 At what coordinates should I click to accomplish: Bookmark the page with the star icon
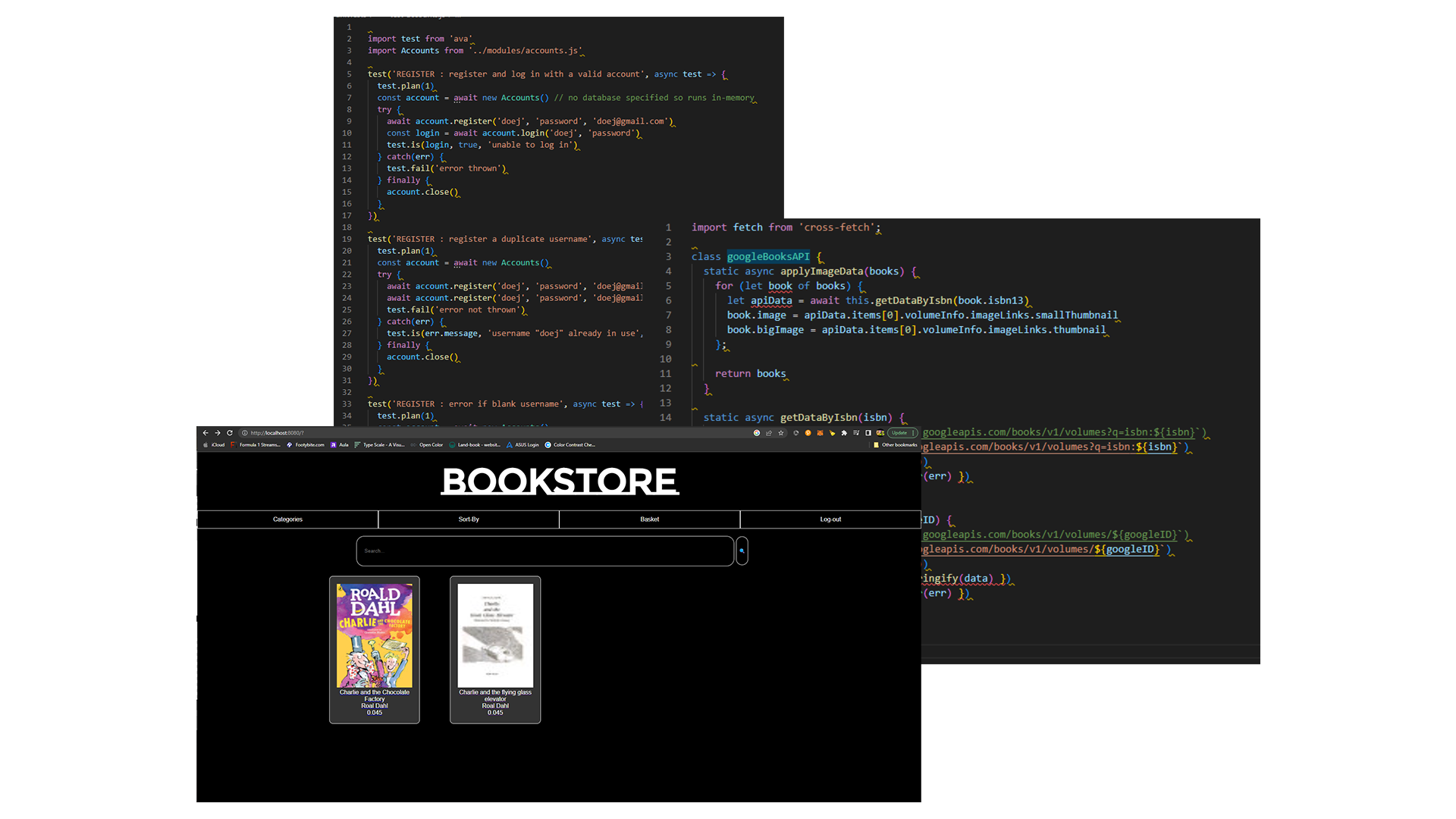point(781,433)
